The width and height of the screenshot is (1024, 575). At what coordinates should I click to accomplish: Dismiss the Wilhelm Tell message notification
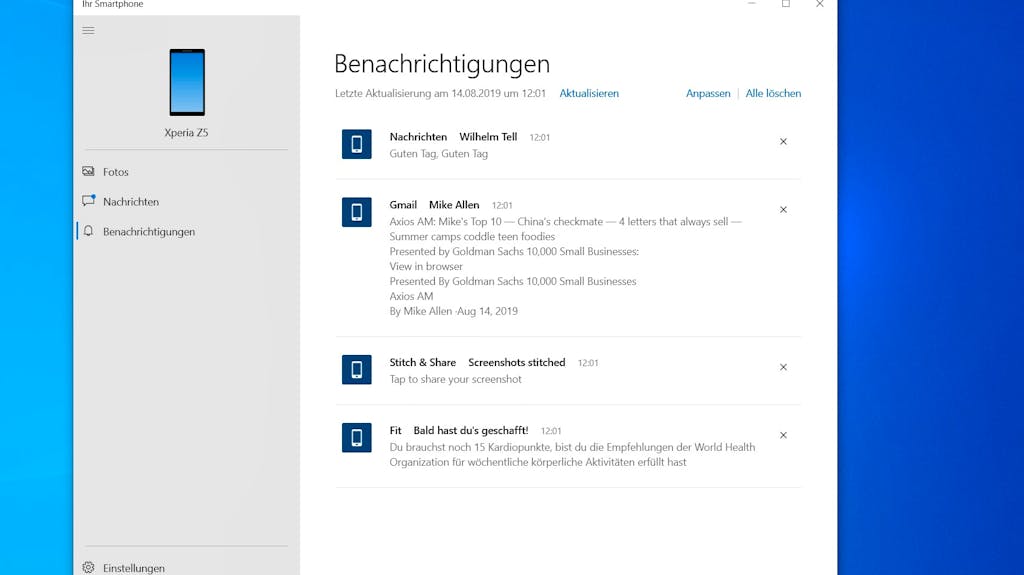click(783, 141)
